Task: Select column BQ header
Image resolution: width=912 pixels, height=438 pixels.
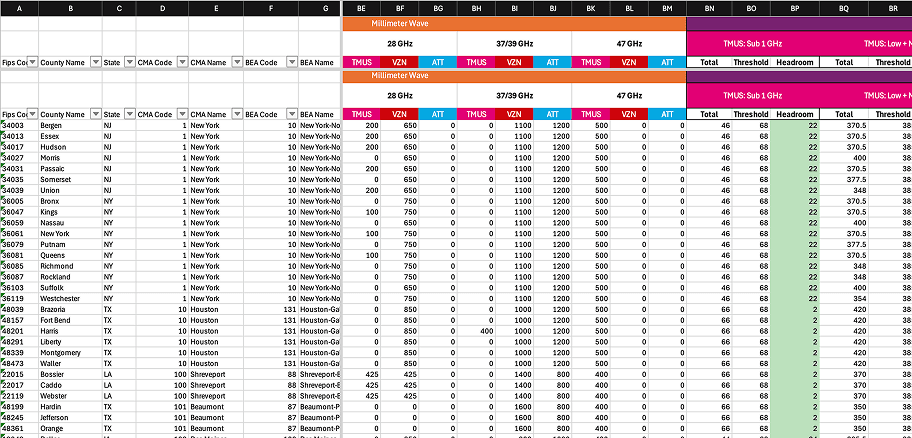Action: pos(844,8)
